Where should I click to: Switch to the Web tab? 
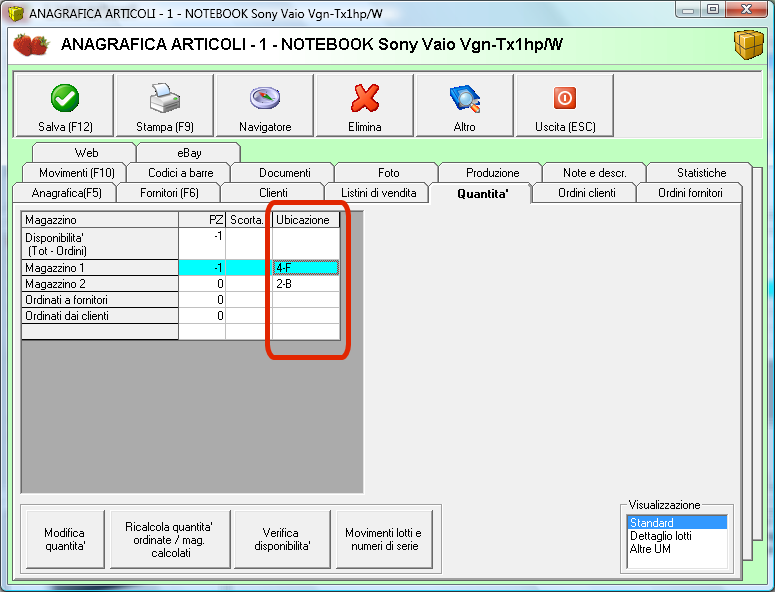tap(85, 153)
